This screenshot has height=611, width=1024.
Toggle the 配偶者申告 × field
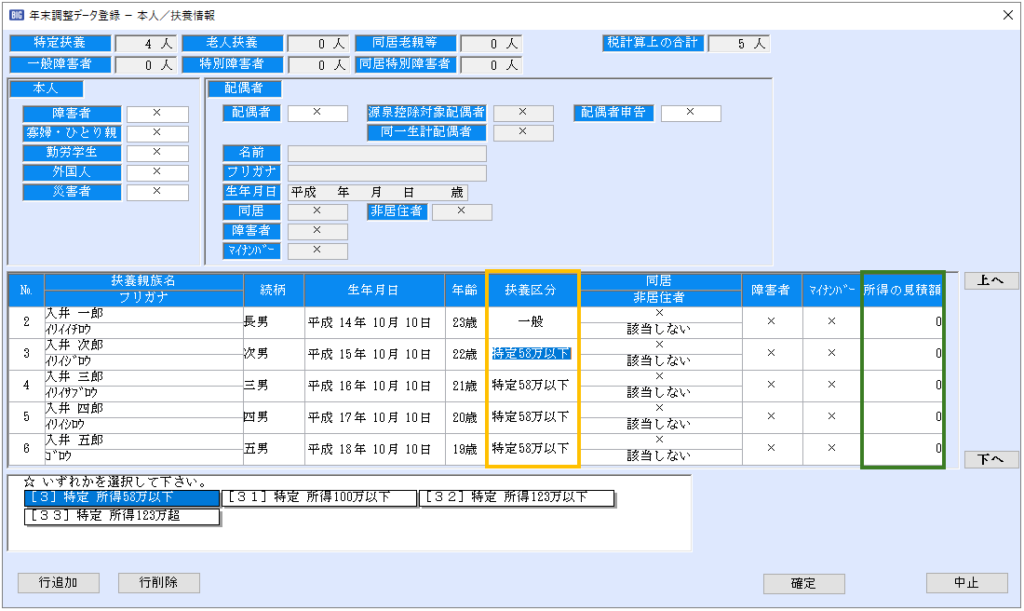pyautogui.click(x=690, y=113)
